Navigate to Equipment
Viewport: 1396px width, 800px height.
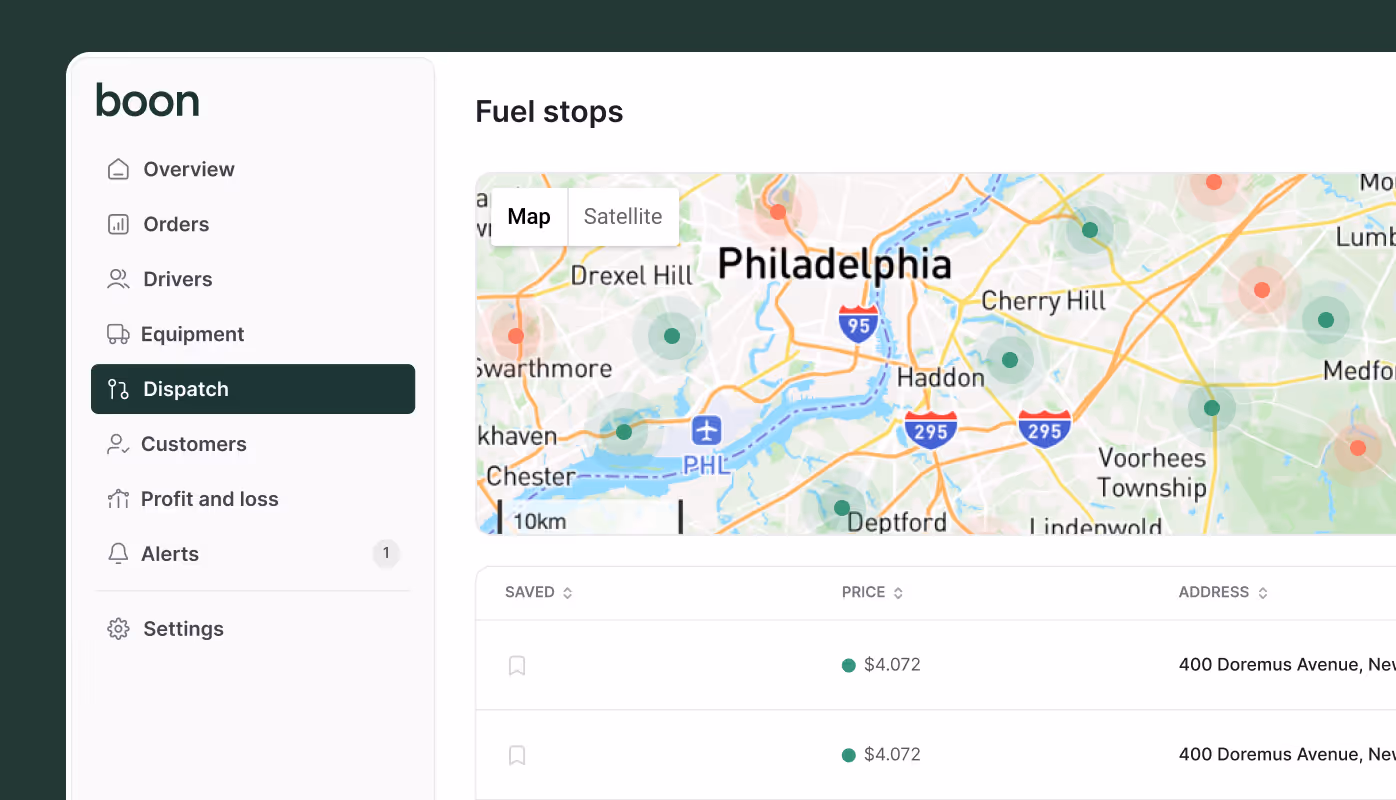pyautogui.click(x=253, y=334)
